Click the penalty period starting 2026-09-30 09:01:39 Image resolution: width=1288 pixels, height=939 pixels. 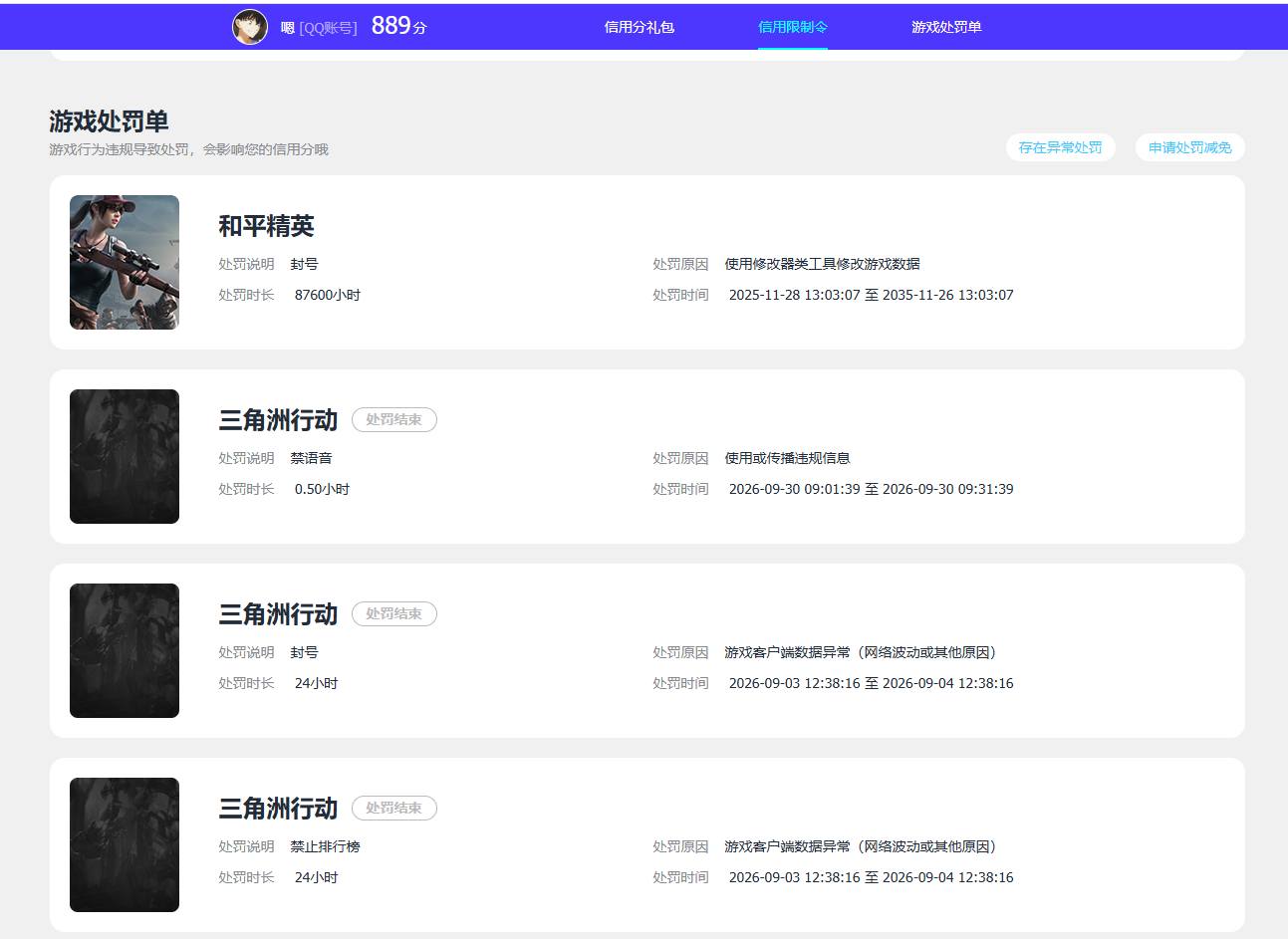872,489
